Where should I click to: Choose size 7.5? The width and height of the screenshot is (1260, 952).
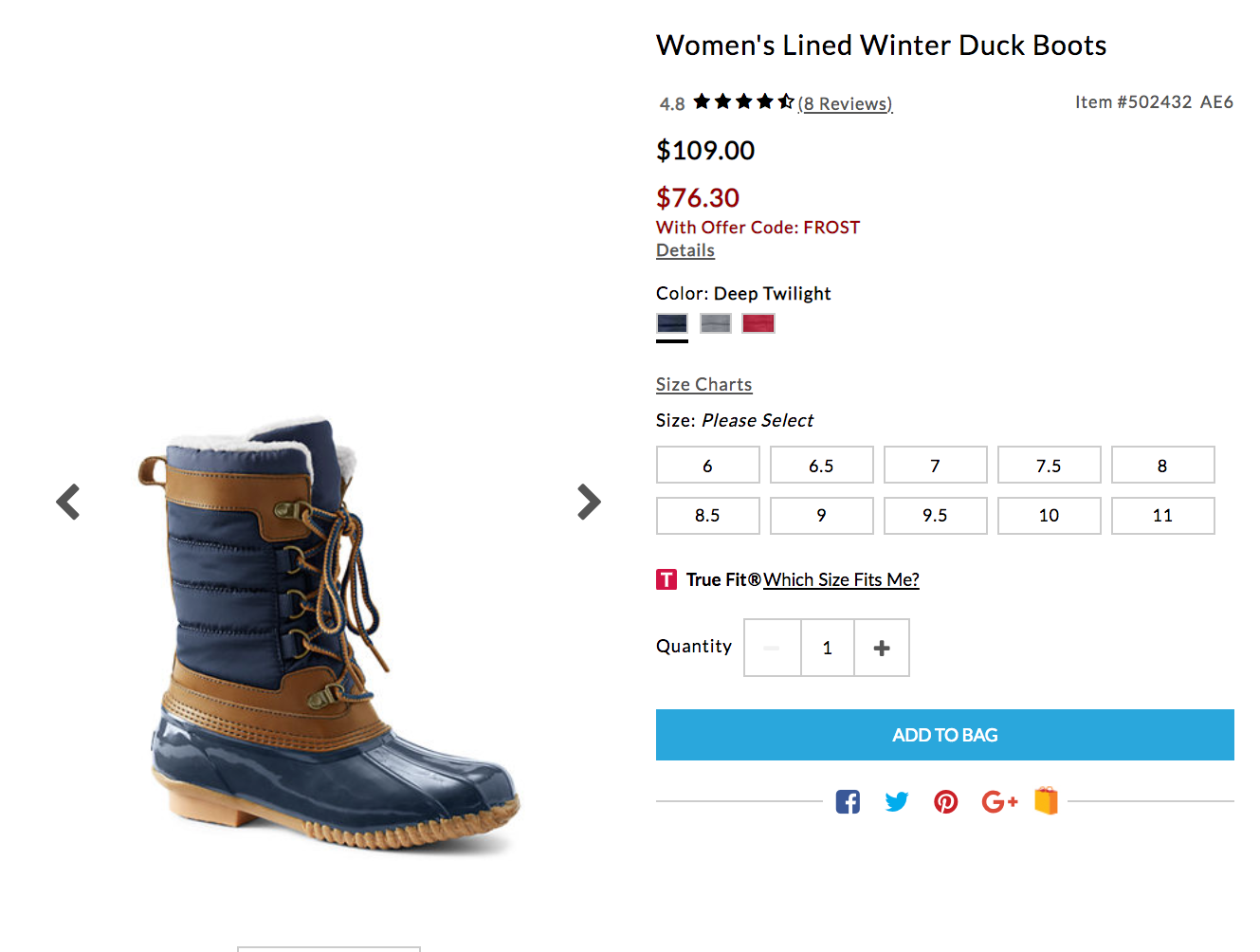pyautogui.click(x=1049, y=466)
